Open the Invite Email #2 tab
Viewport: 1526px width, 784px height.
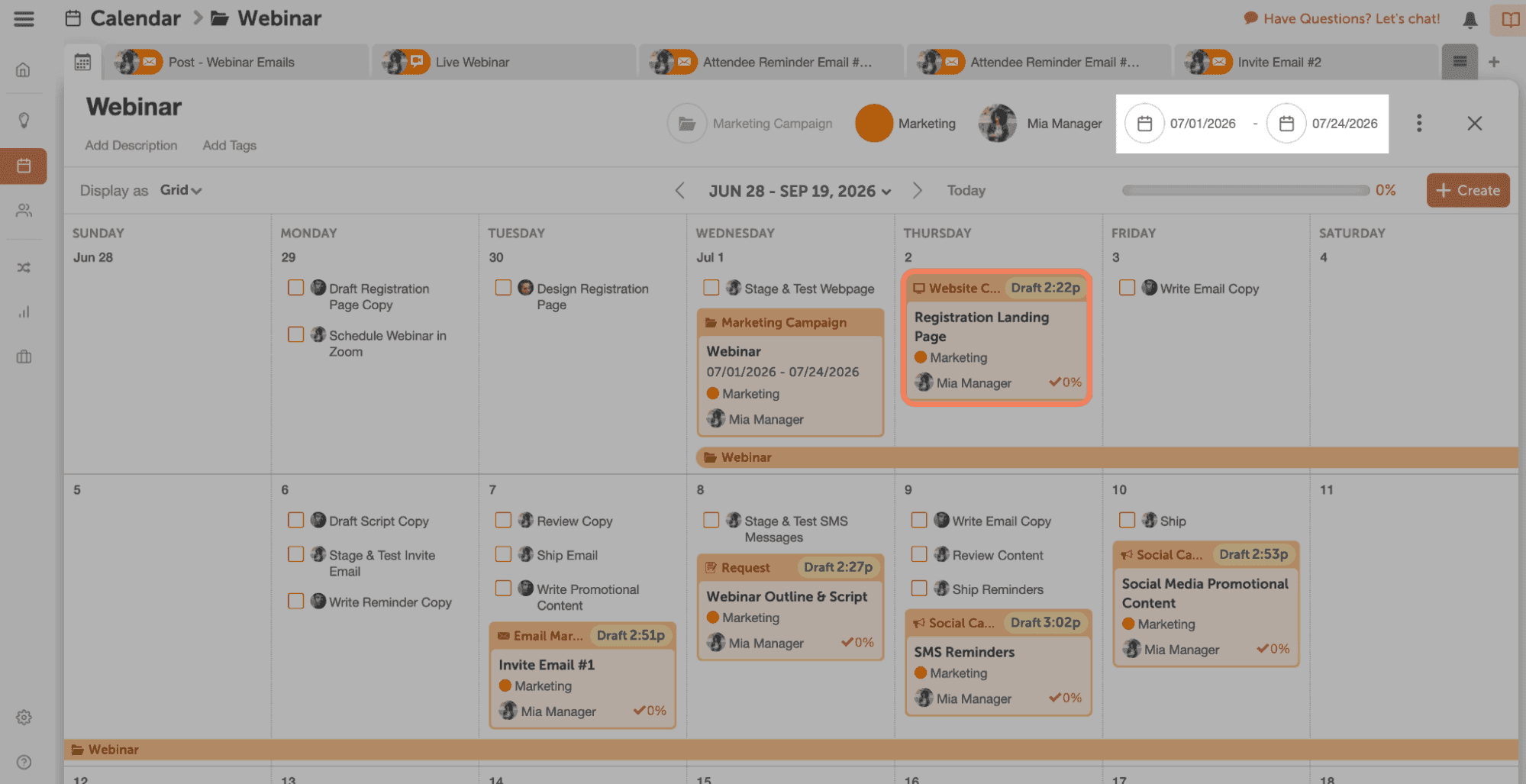1279,63
